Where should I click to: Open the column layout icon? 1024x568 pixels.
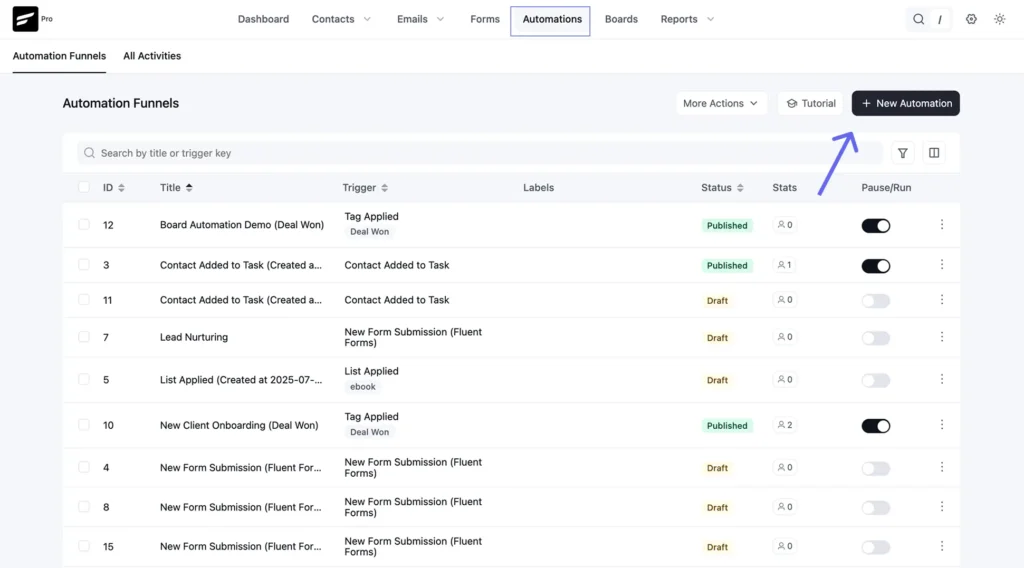934,153
